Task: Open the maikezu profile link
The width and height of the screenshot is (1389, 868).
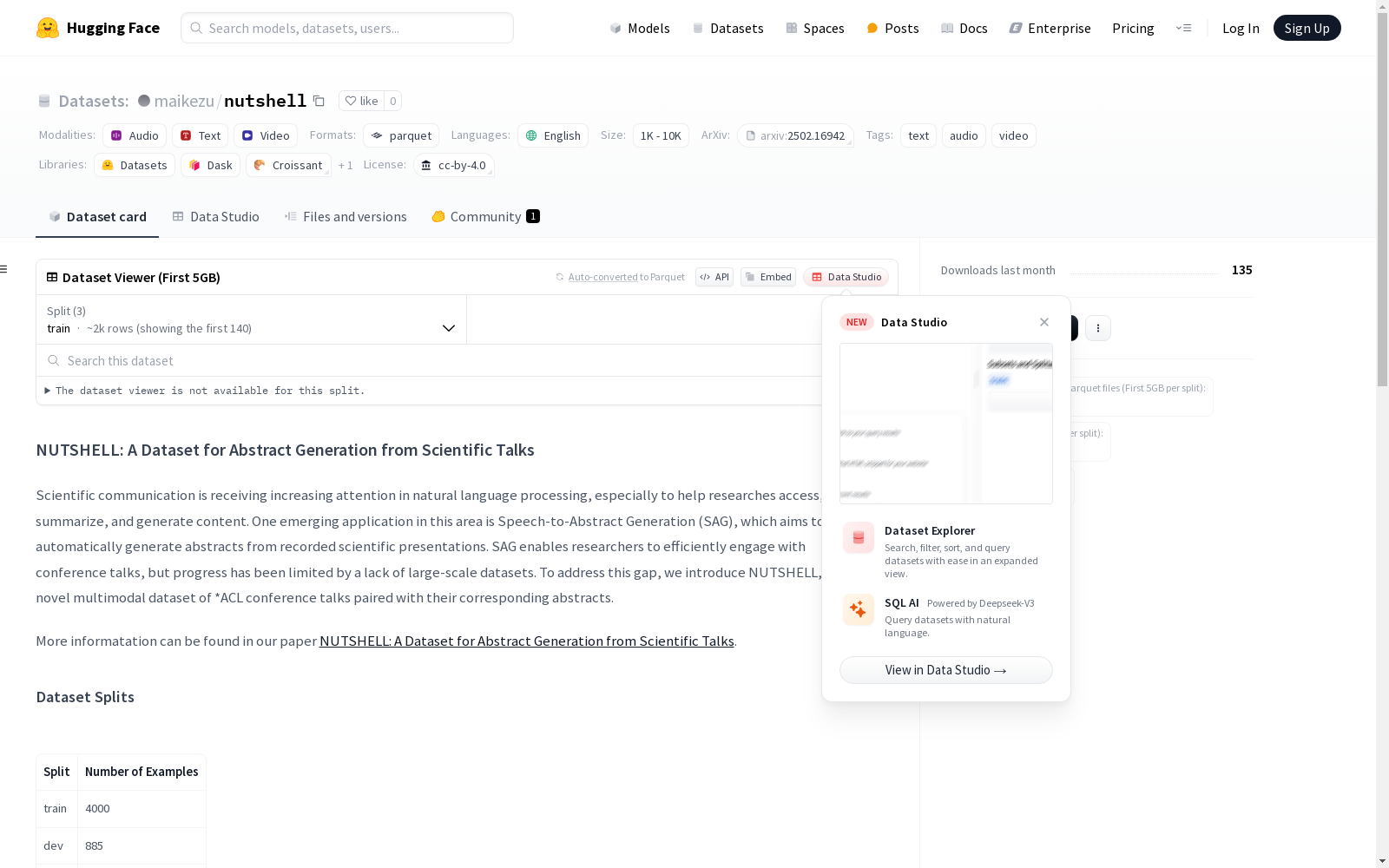Action: 184,101
